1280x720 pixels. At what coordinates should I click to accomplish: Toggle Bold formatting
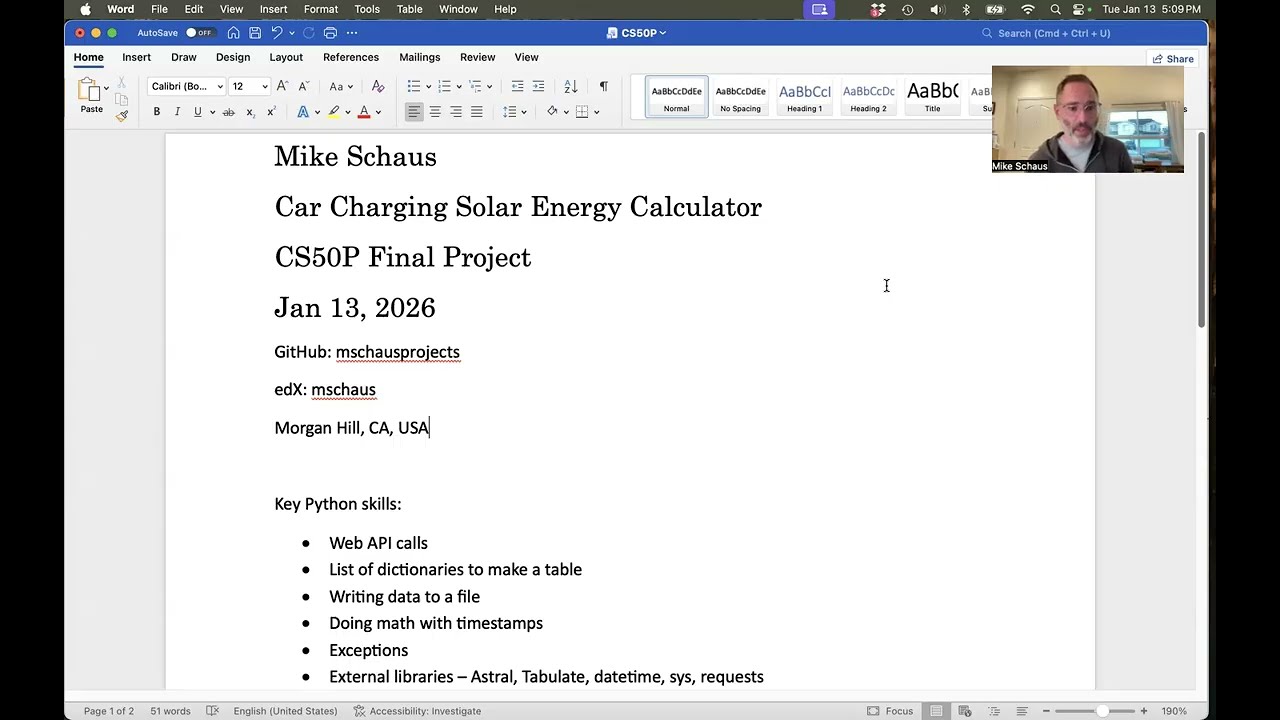point(156,112)
